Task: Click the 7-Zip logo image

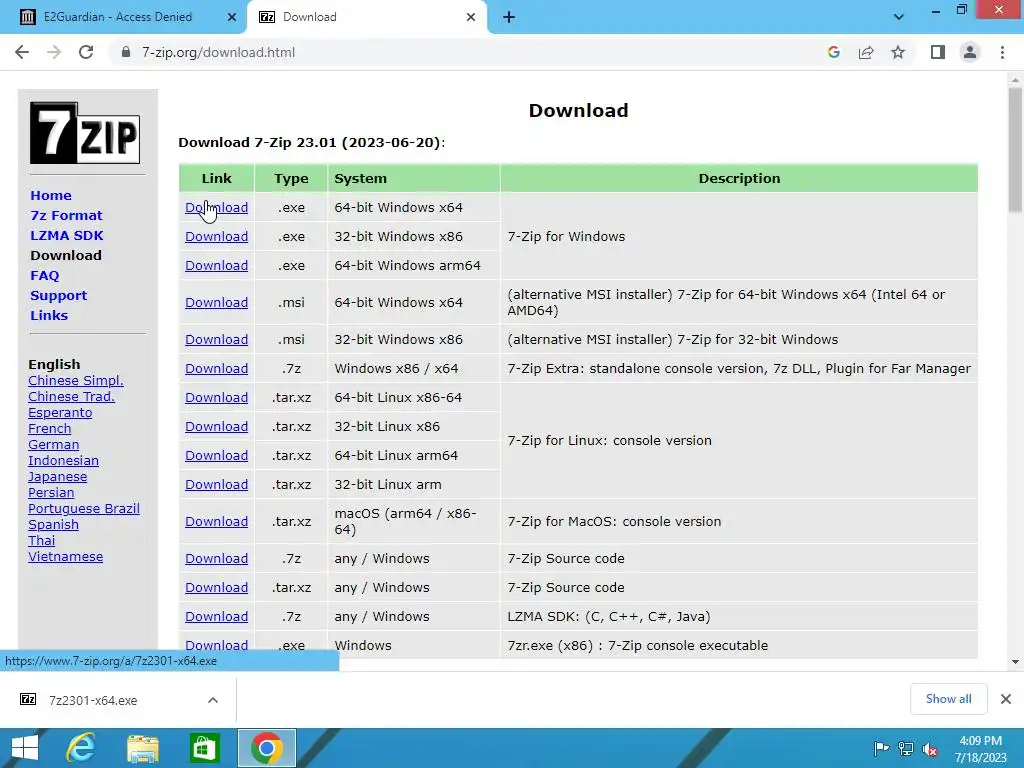Action: [85, 133]
